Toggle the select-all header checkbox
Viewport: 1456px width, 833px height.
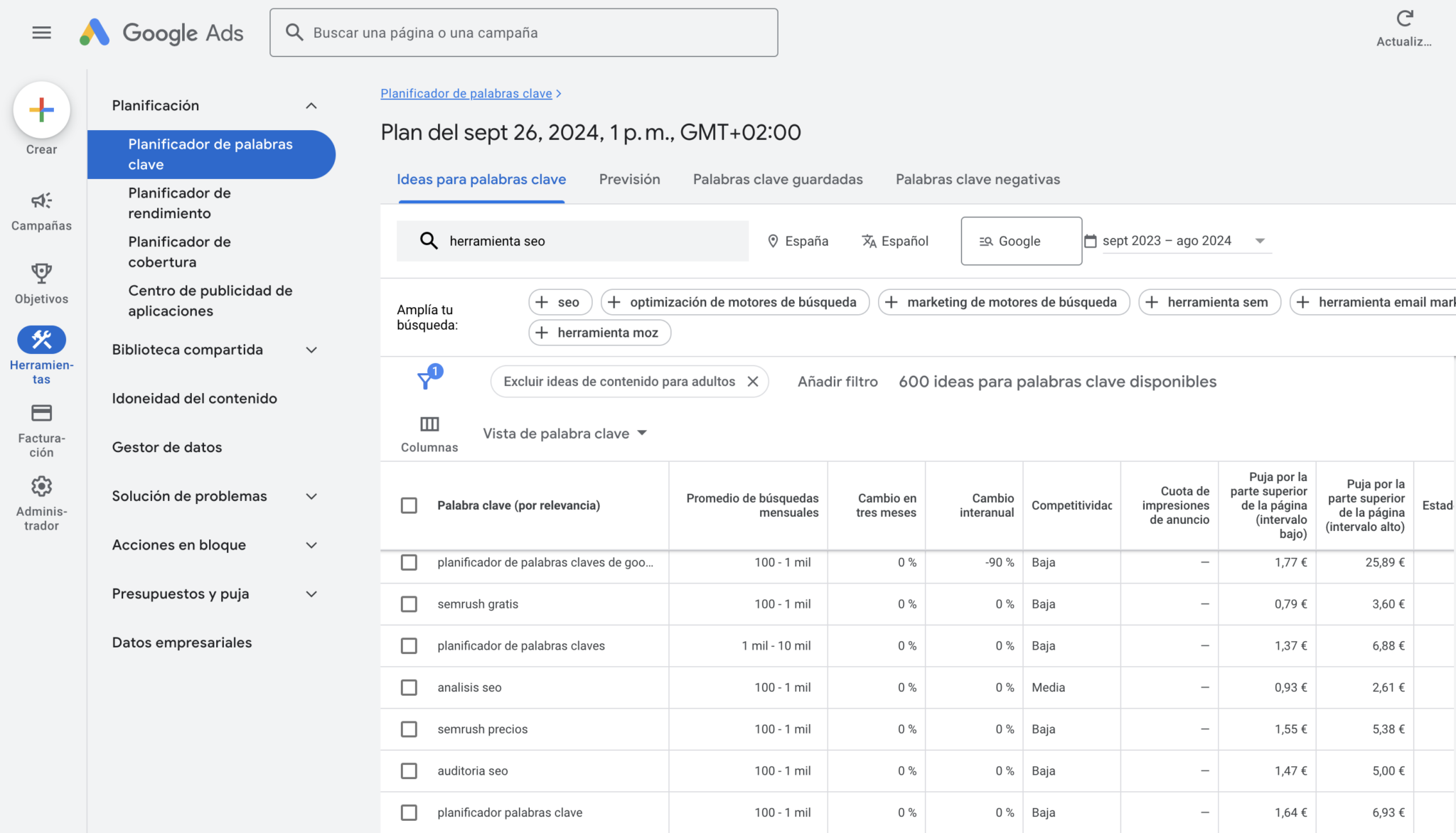(x=409, y=505)
